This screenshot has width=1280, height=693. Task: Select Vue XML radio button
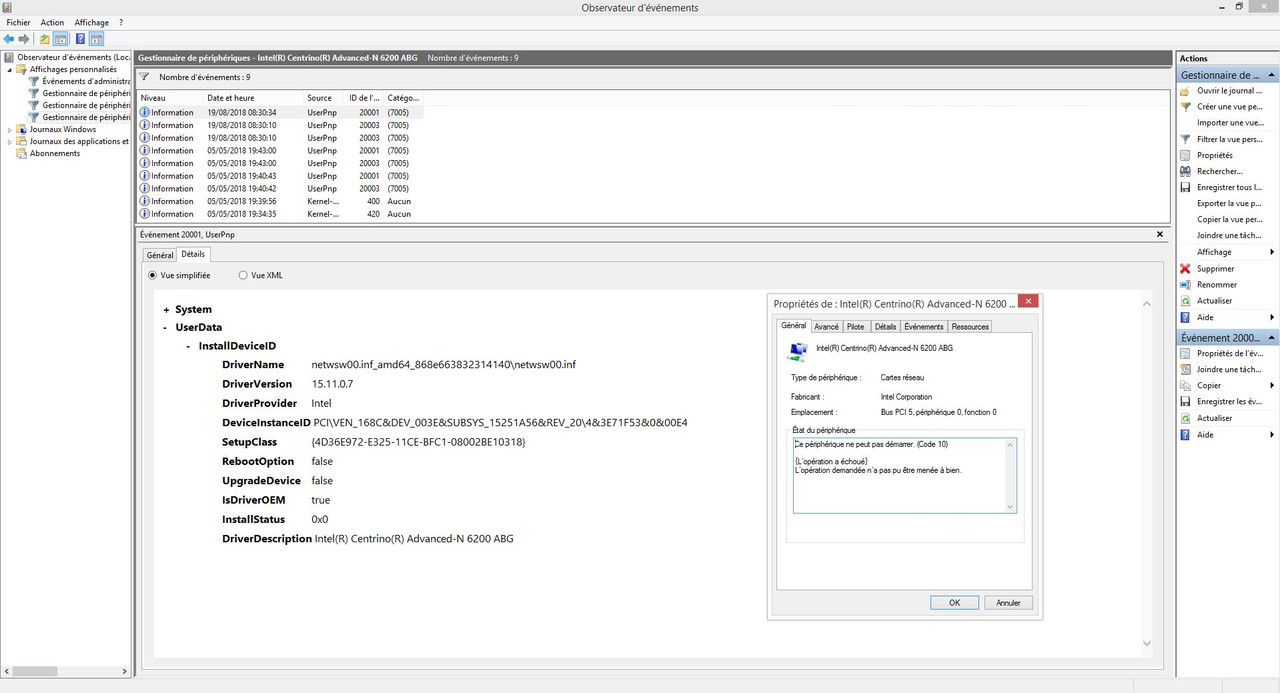[243, 275]
